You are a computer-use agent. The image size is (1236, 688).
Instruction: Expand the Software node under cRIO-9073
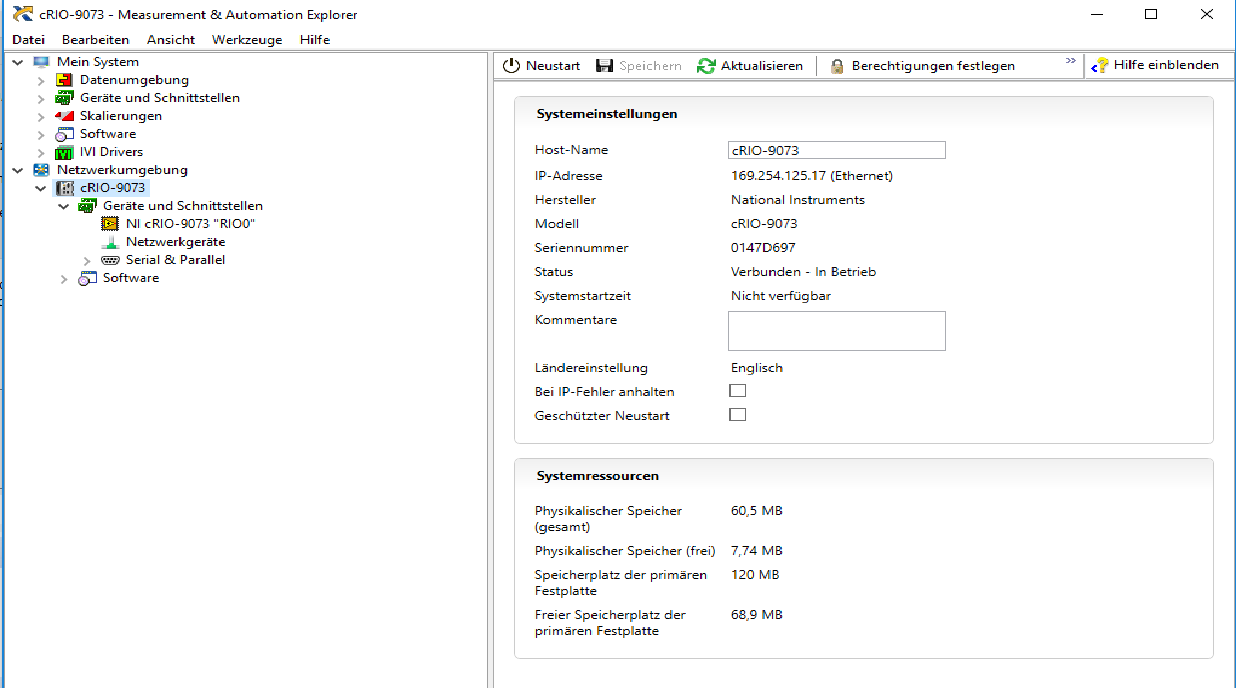64,278
